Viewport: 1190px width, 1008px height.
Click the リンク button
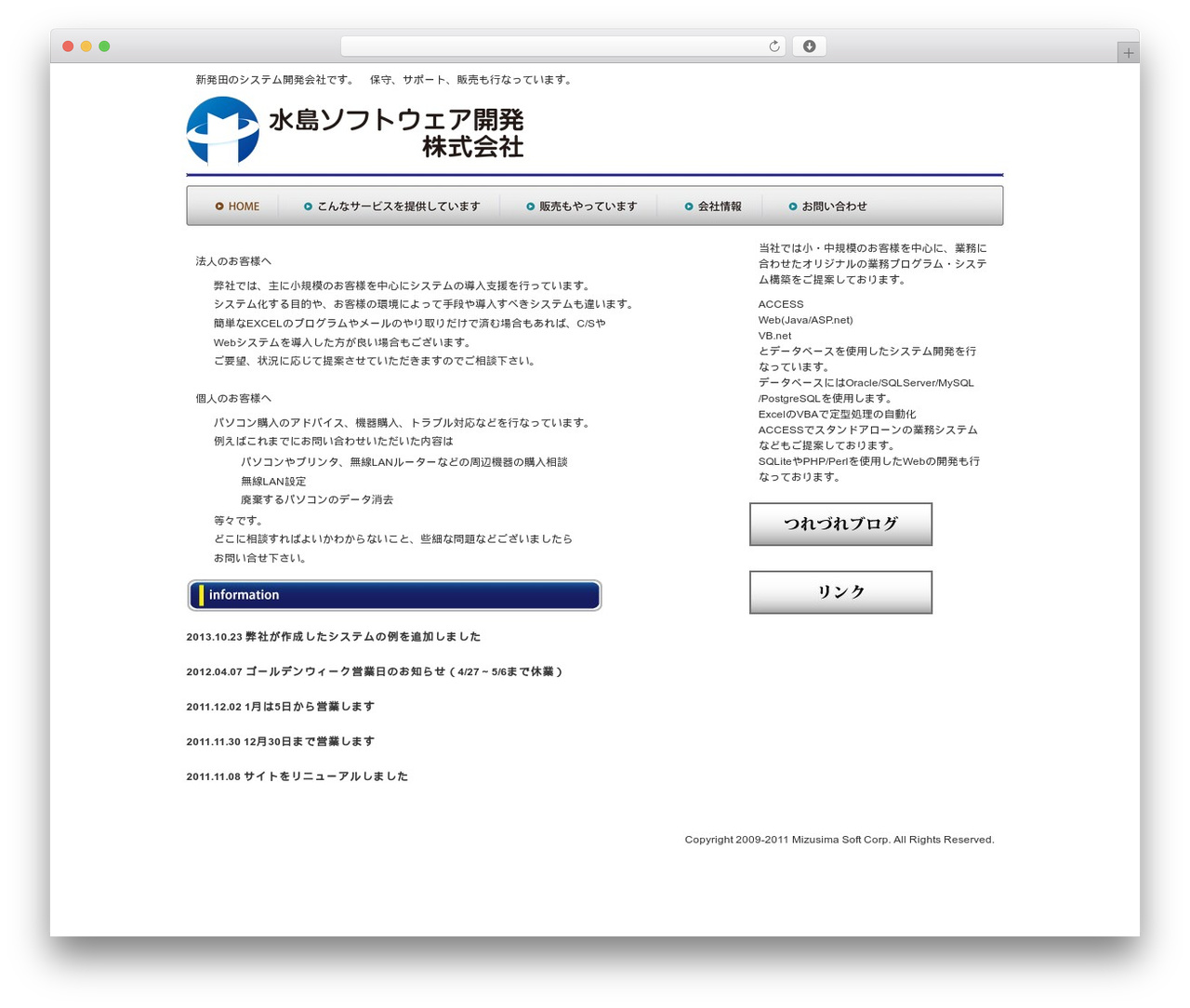click(840, 592)
